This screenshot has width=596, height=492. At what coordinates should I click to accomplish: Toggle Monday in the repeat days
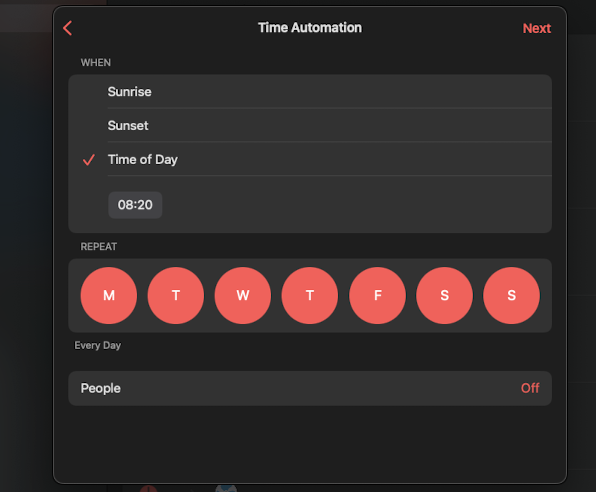tap(109, 295)
